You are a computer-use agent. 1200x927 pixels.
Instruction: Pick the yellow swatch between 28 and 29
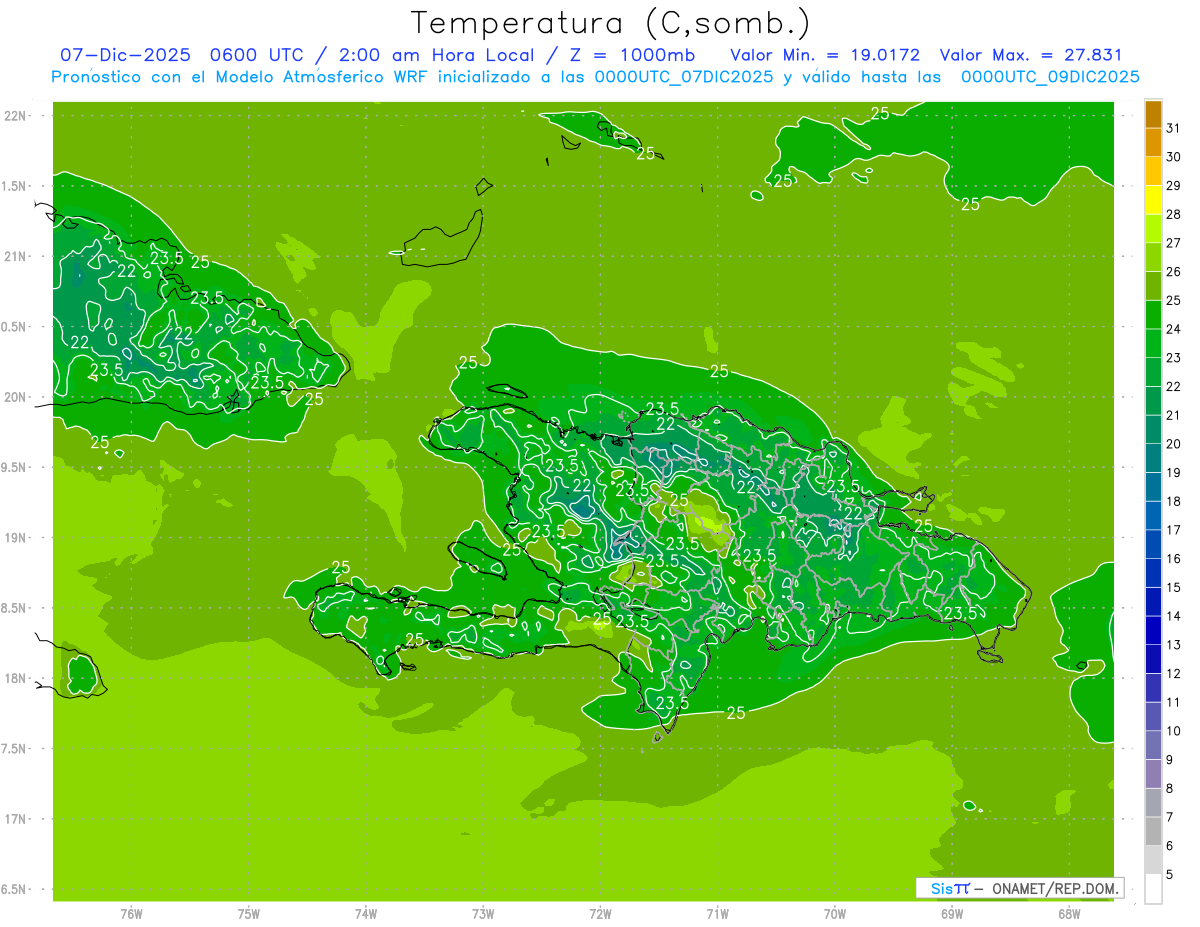pyautogui.click(x=1153, y=200)
